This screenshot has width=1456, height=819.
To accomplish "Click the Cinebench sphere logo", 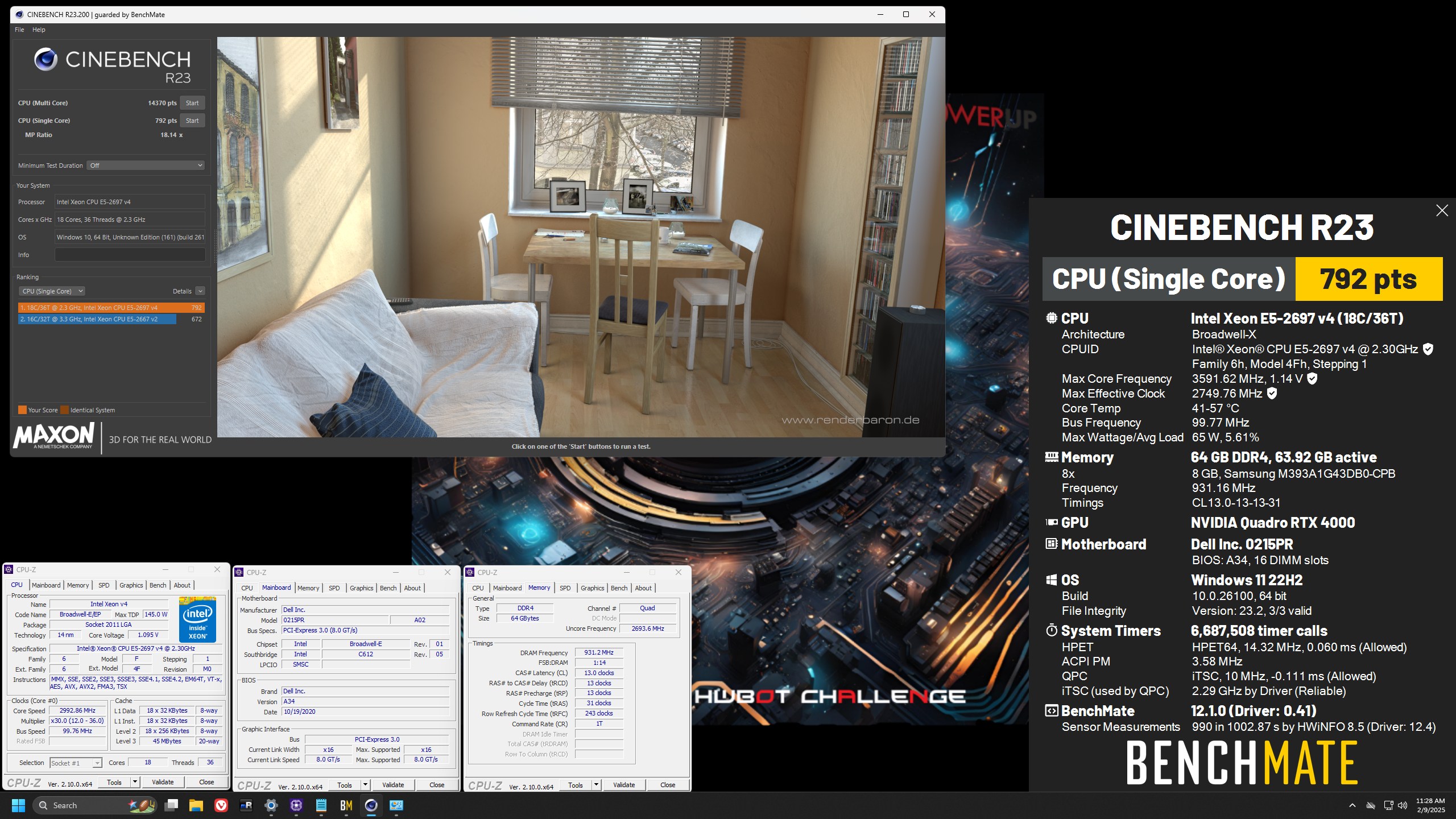I will (x=45, y=60).
